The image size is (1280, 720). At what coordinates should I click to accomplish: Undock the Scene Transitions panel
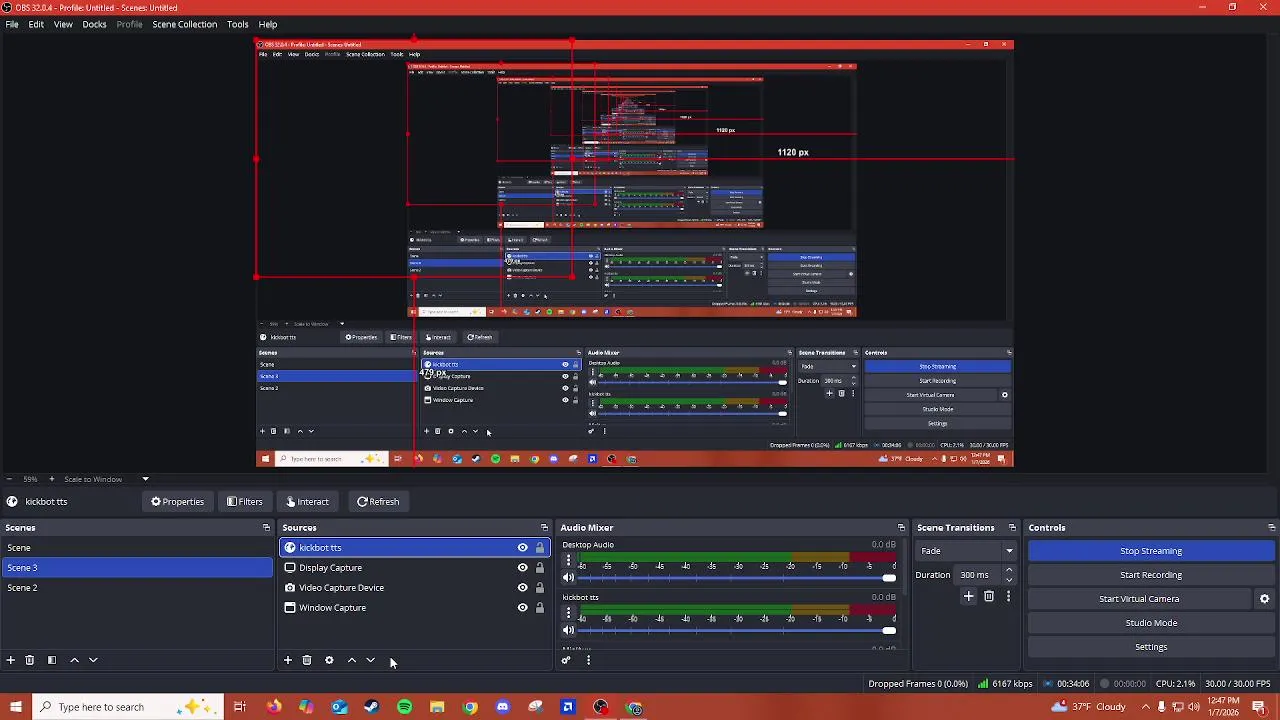1012,528
